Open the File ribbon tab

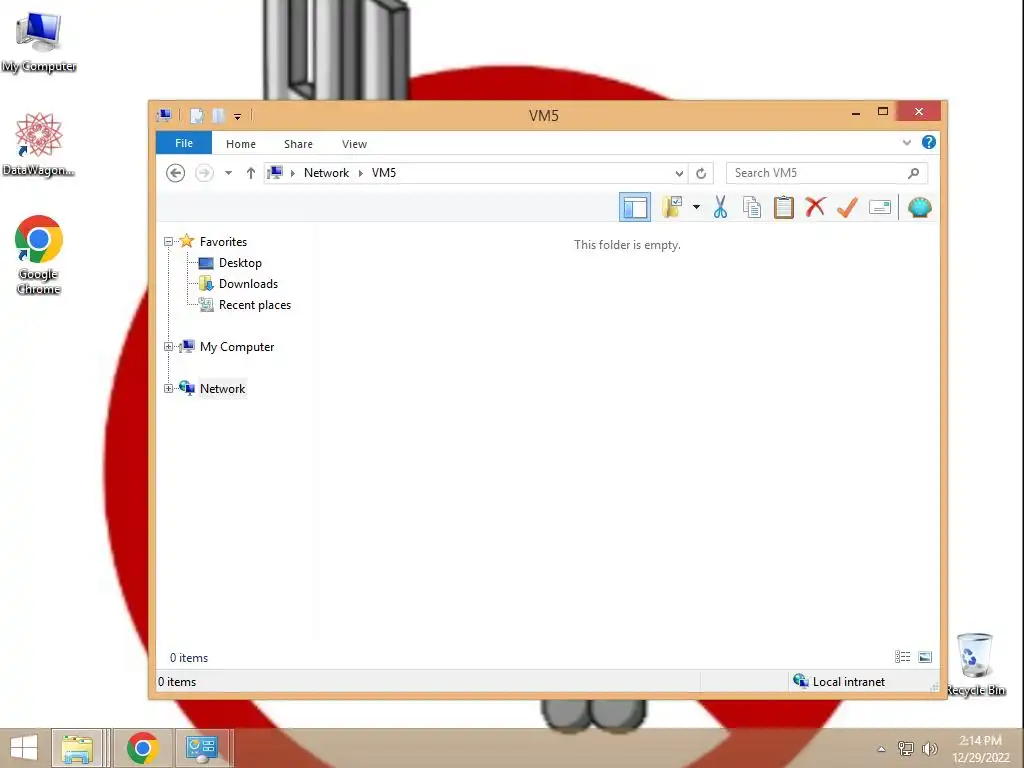(184, 143)
